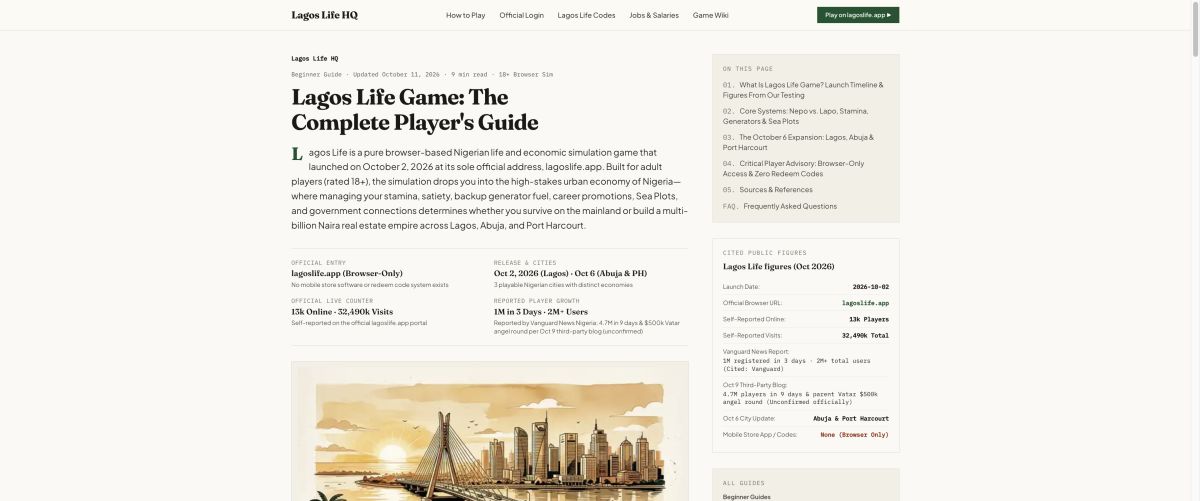Viewport: 1200px width, 501px height.
Task: Click '1M in 3 Days · 2M+ Users' value
Action: tap(541, 311)
